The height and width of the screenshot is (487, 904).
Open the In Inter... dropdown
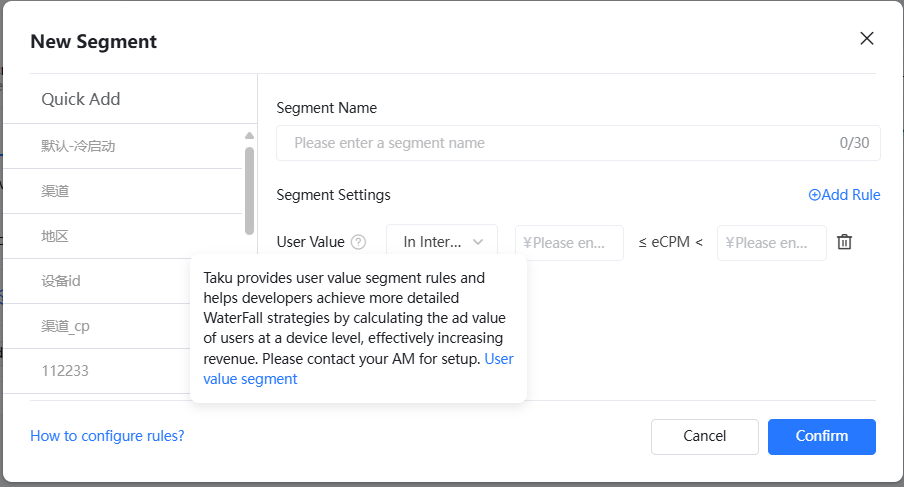(x=442, y=242)
